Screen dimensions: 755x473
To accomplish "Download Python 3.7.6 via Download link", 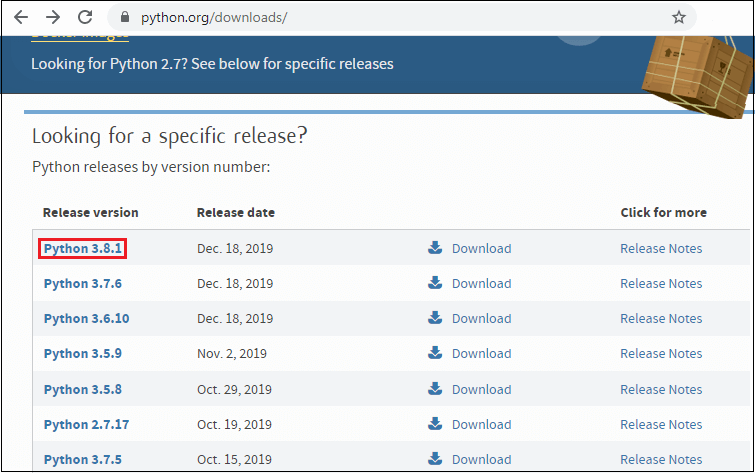I will click(x=481, y=283).
